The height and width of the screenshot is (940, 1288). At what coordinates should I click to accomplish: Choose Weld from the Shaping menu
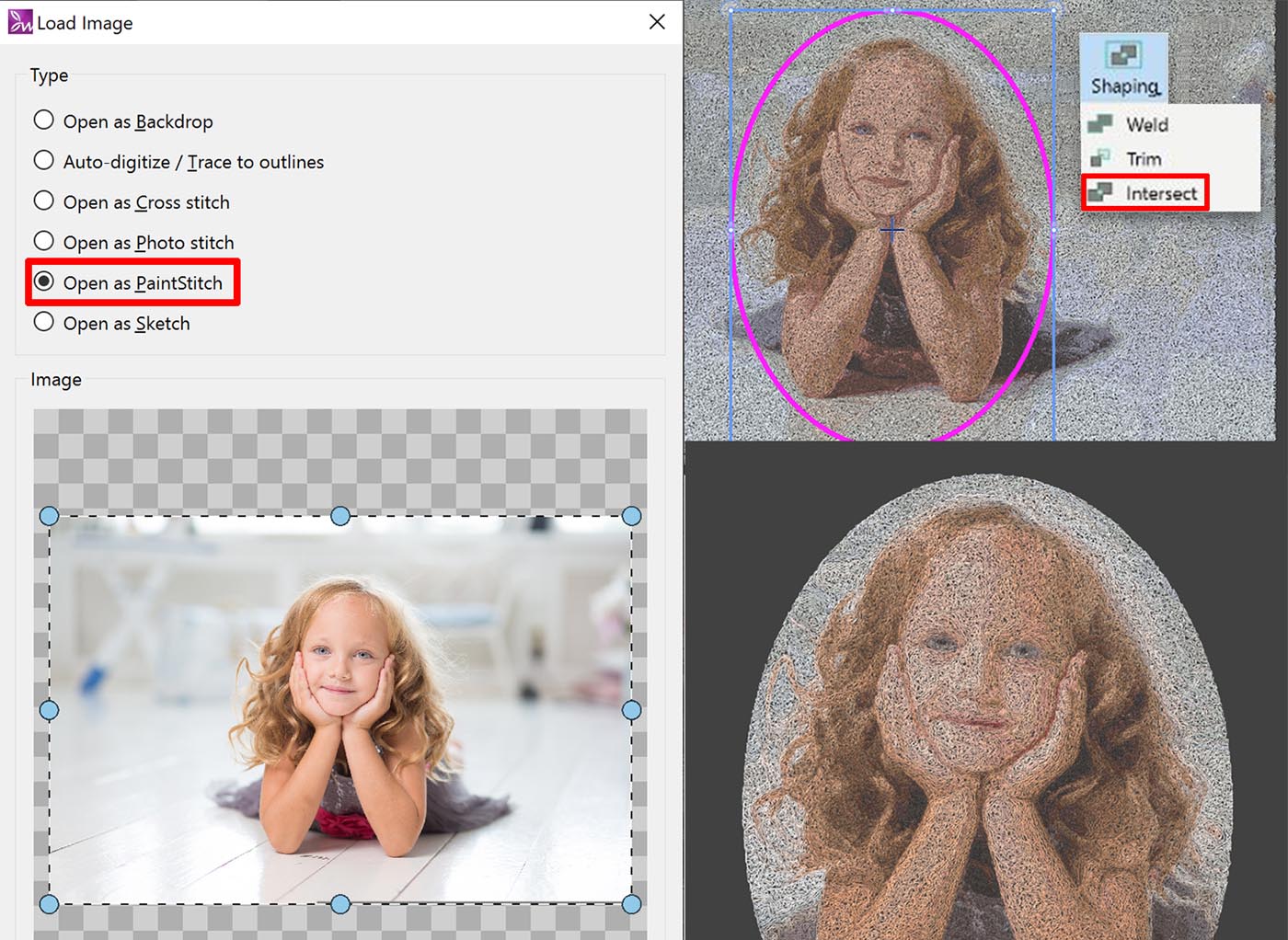click(1146, 124)
